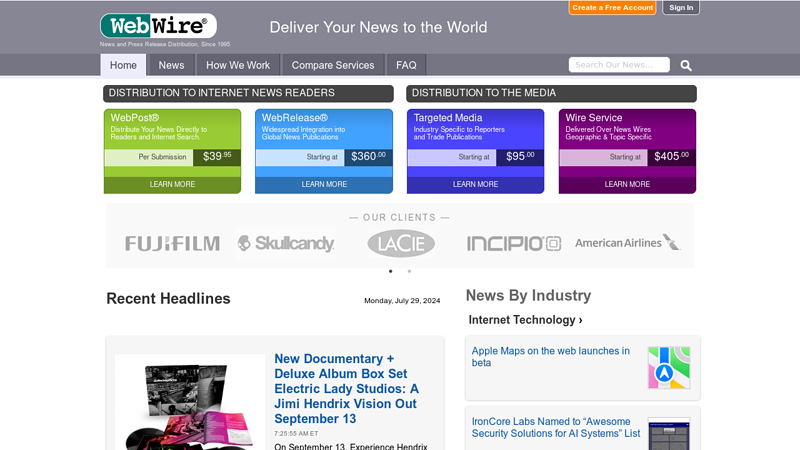Click the News By Industry heading

coord(528,295)
